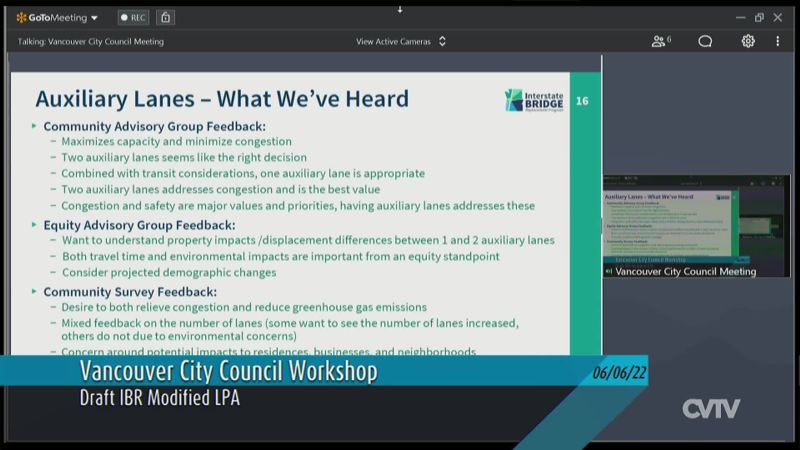Viewport: 800px width, 450px height.
Task: Click the GoToMeeting daisy logo icon
Action: [x=21, y=17]
